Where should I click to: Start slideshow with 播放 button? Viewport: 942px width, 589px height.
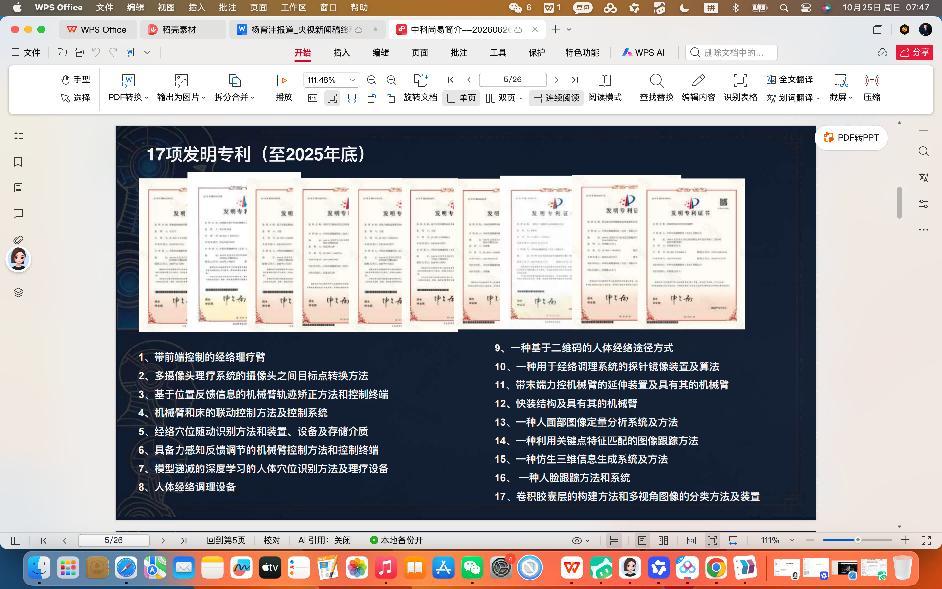[283, 88]
